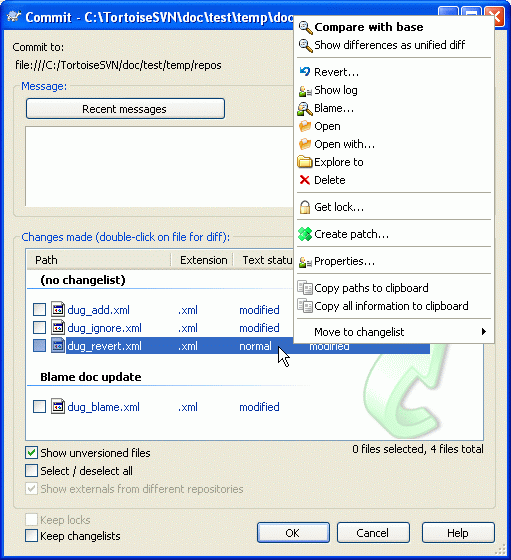The width and height of the screenshot is (511, 560).
Task: Expand the Move to changelist submenu
Action: click(394, 332)
